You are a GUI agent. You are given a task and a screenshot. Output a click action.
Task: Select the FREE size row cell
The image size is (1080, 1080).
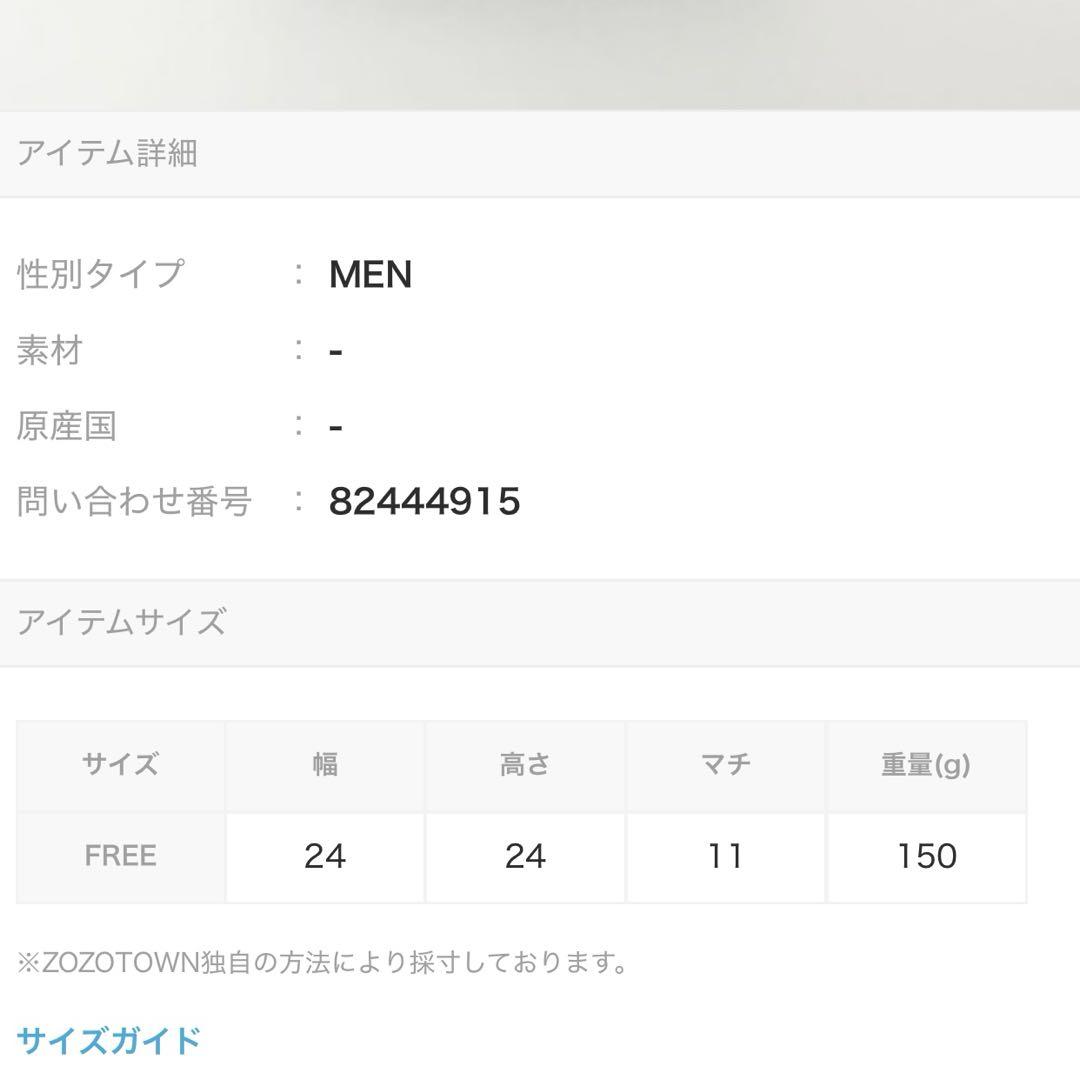click(121, 857)
